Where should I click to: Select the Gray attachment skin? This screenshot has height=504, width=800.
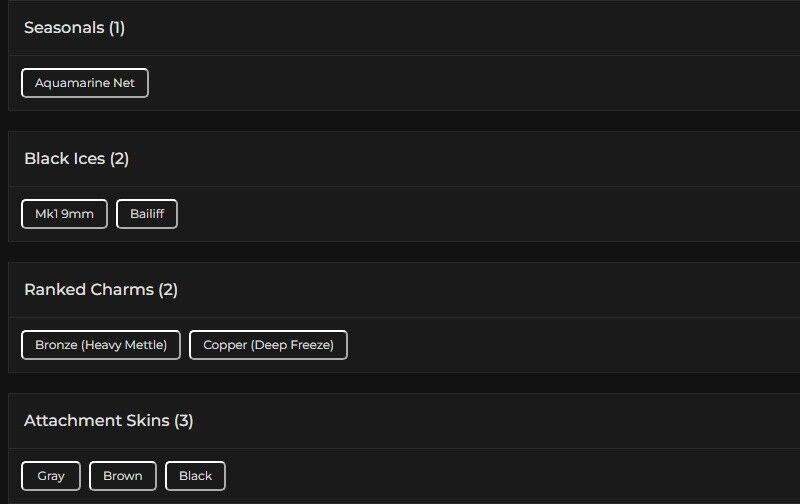click(x=51, y=476)
